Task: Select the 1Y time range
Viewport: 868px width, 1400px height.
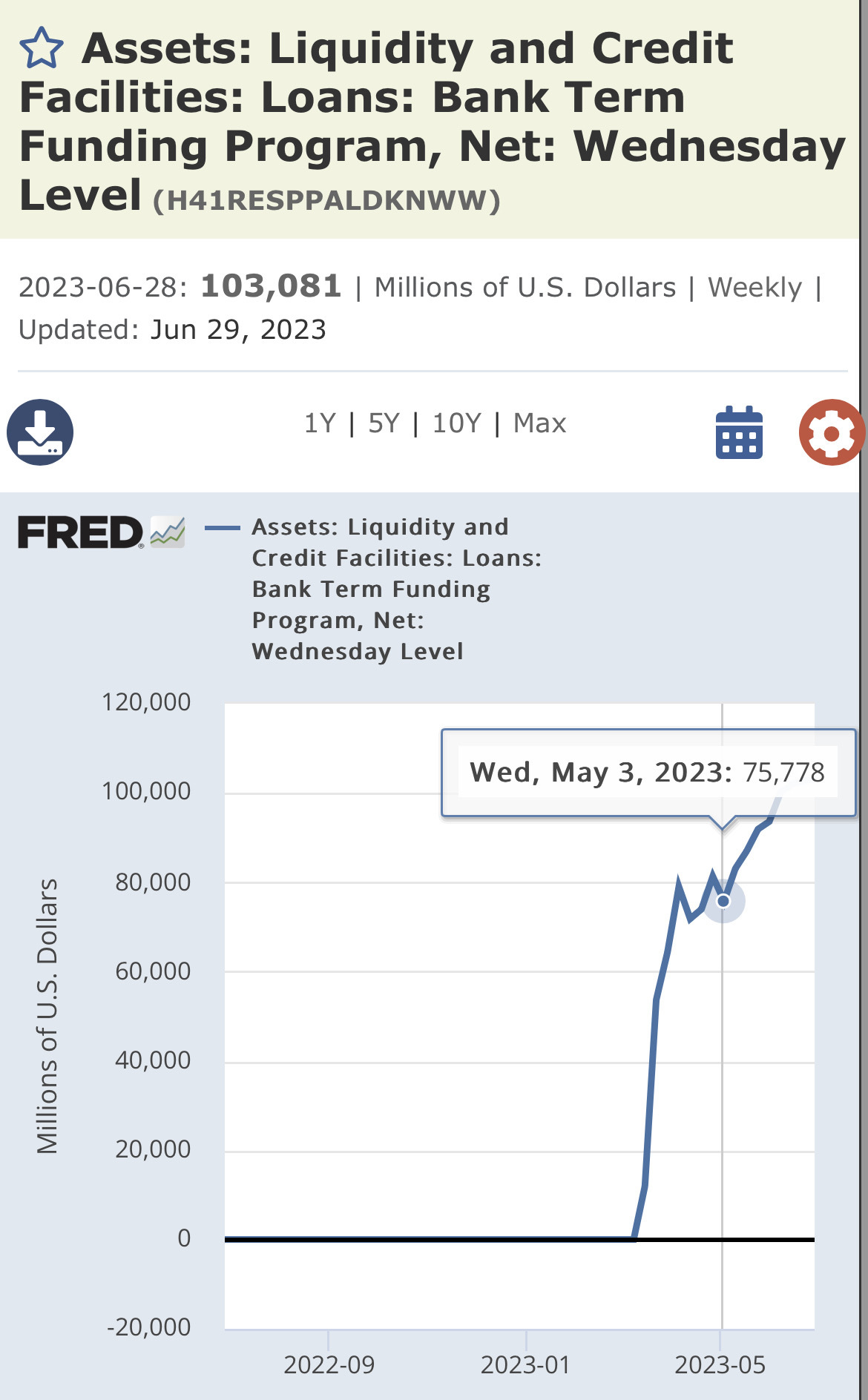Action: coord(320,423)
